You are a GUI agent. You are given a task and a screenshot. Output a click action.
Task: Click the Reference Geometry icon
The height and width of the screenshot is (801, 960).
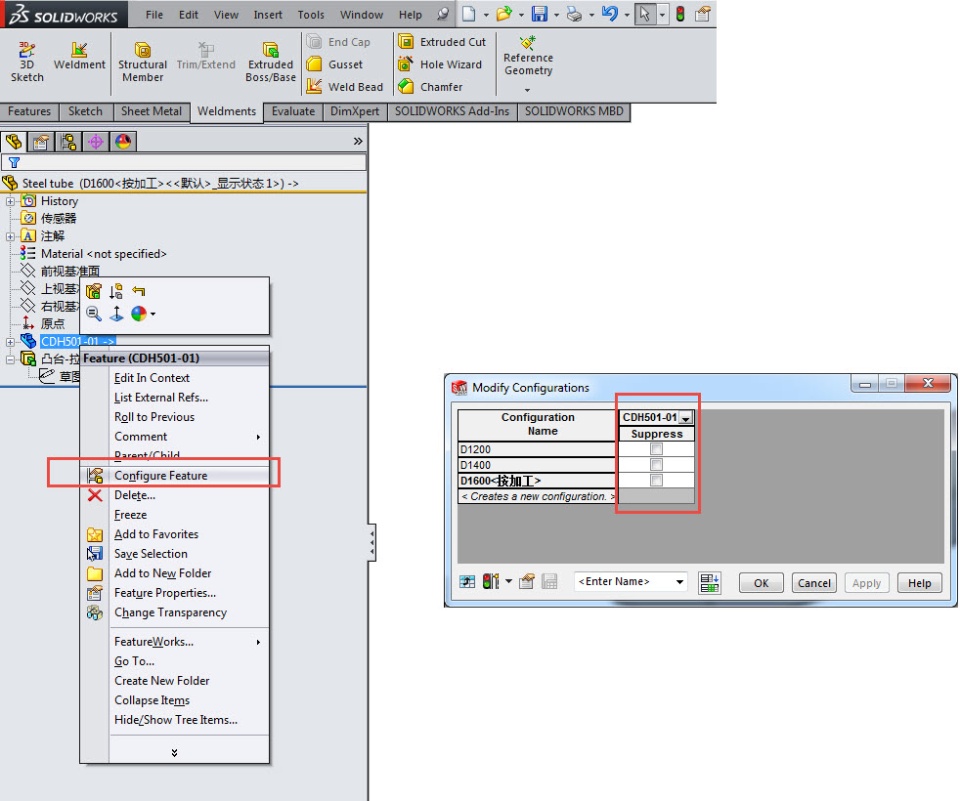[528, 43]
